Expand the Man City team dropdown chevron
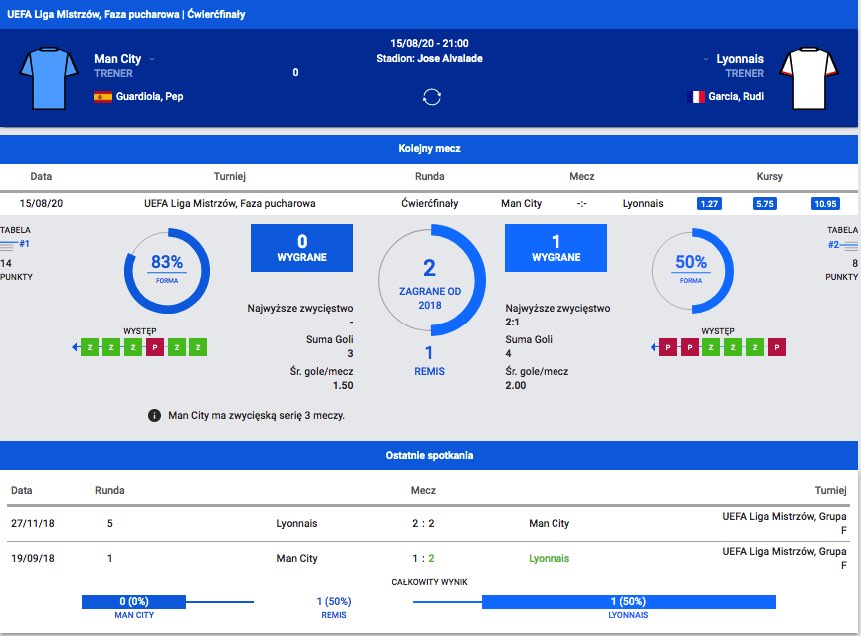 pyautogui.click(x=152, y=59)
